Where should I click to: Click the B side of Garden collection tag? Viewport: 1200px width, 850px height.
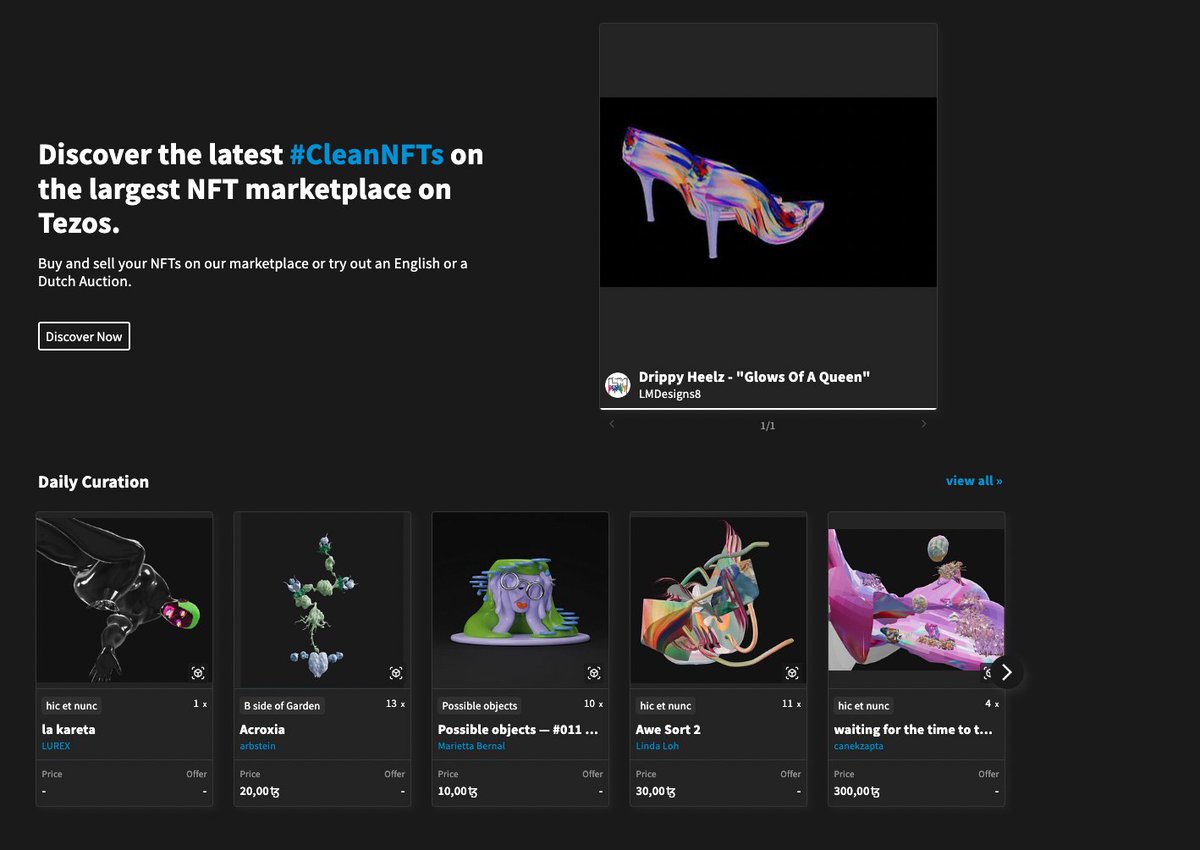[x=282, y=706]
